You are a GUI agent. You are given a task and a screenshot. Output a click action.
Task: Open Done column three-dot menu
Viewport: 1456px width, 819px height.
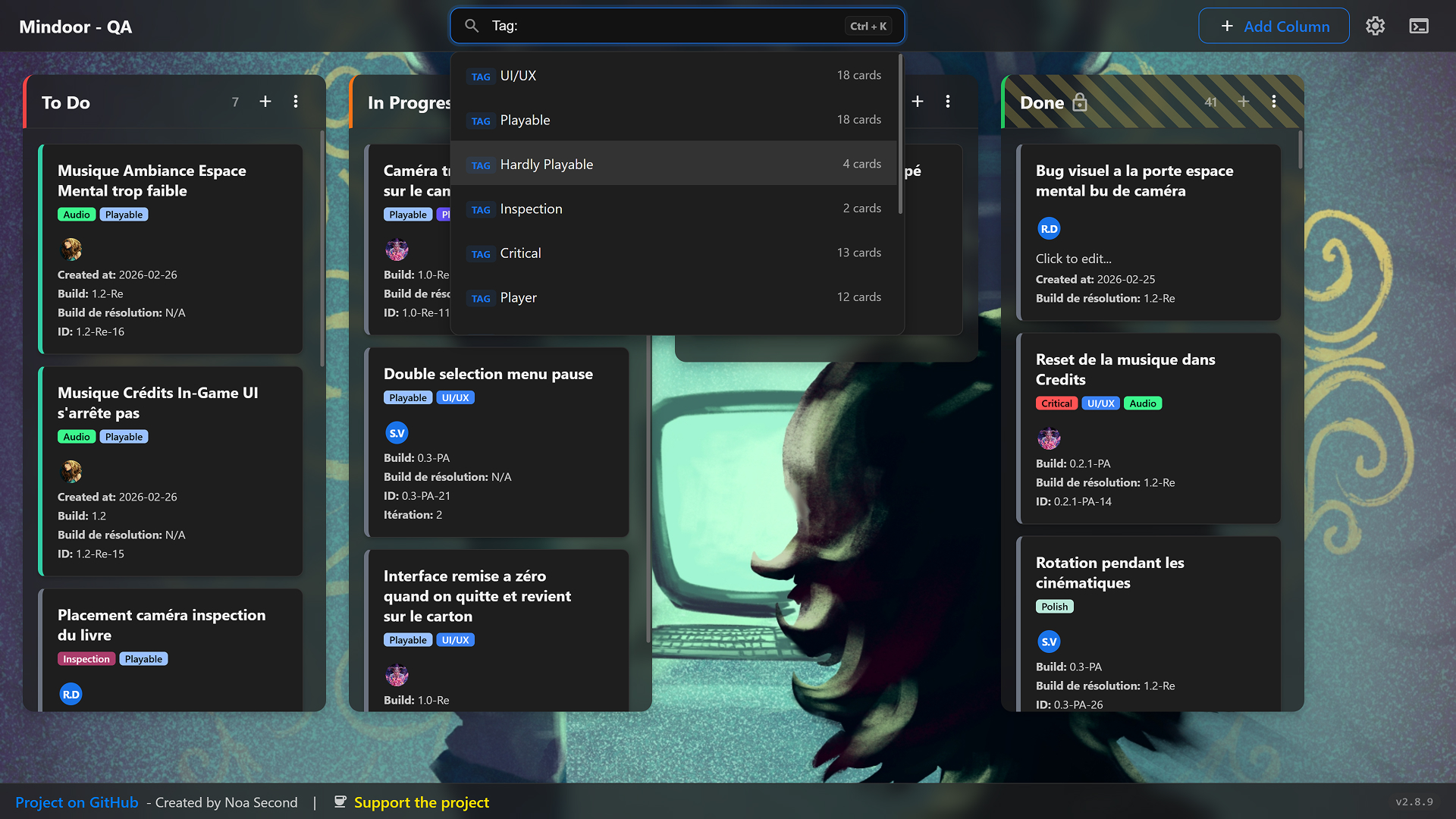pyautogui.click(x=1274, y=102)
